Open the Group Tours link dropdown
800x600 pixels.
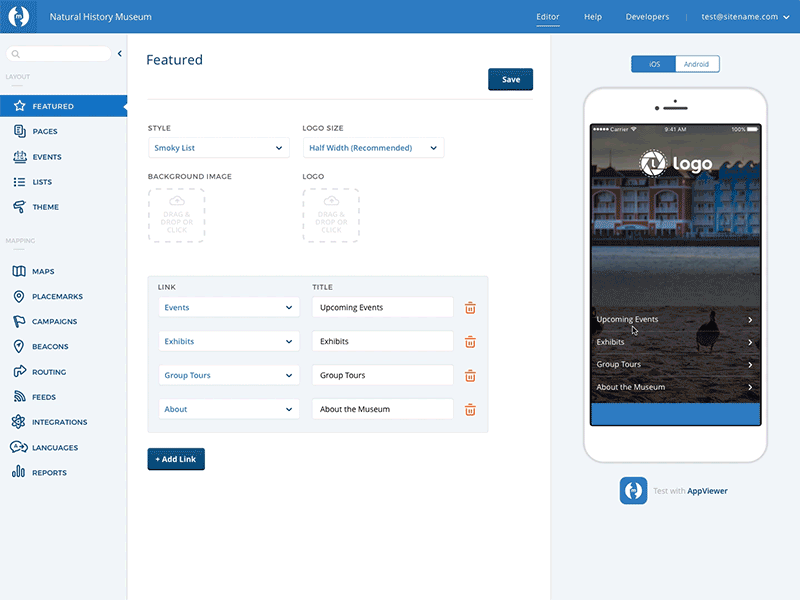tap(229, 375)
